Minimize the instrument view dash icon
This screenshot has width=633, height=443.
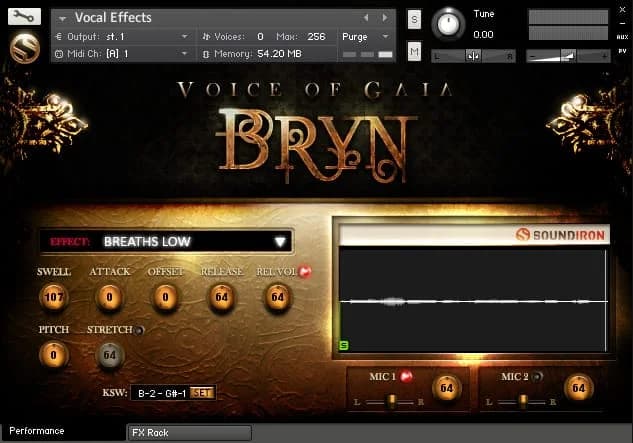[x=622, y=23]
